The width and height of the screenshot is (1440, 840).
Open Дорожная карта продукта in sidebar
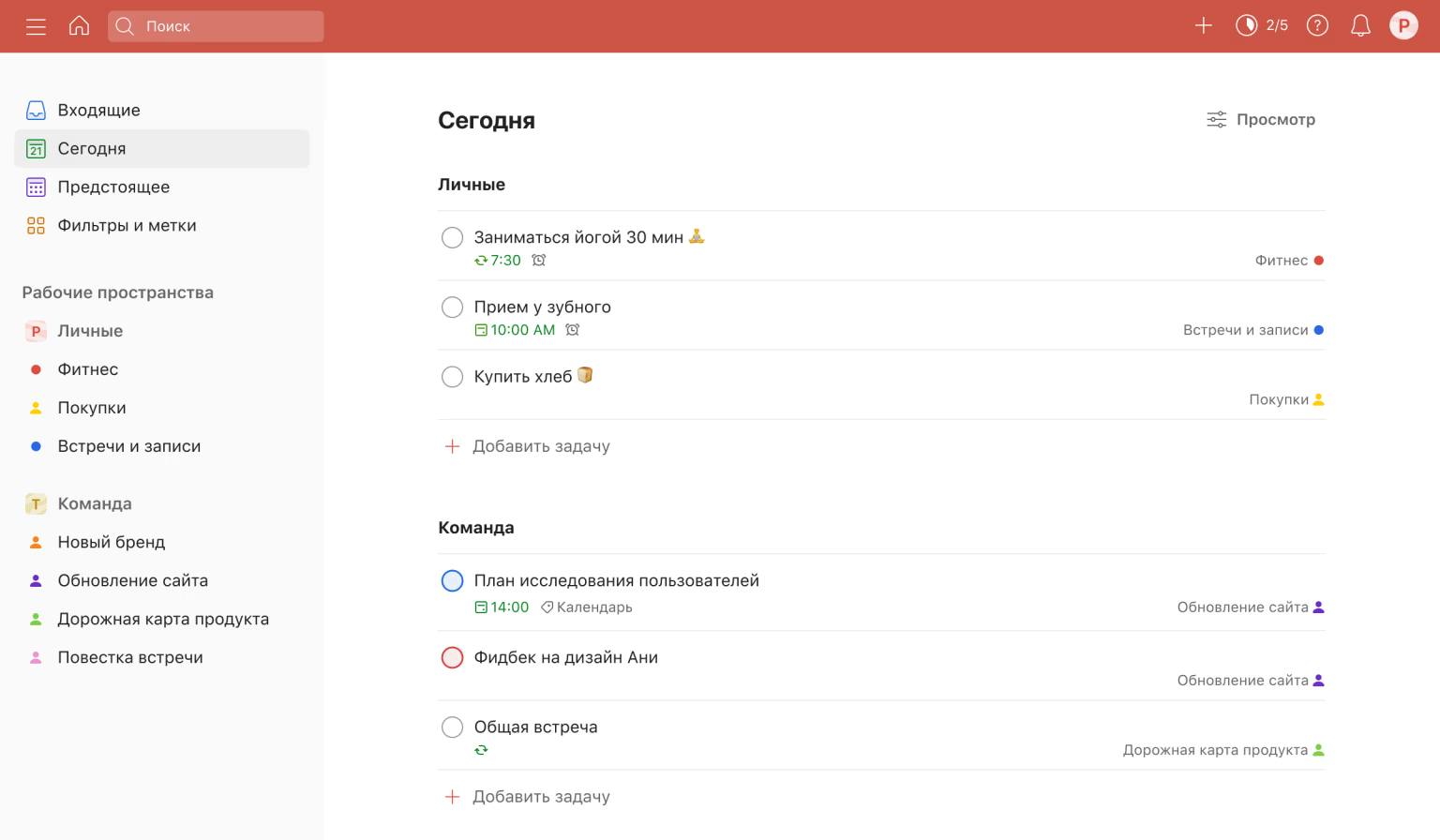coord(162,619)
